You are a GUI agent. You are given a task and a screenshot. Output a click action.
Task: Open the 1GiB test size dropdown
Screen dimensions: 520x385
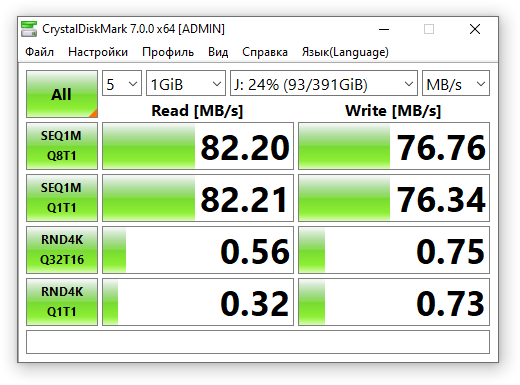pyautogui.click(x=186, y=83)
